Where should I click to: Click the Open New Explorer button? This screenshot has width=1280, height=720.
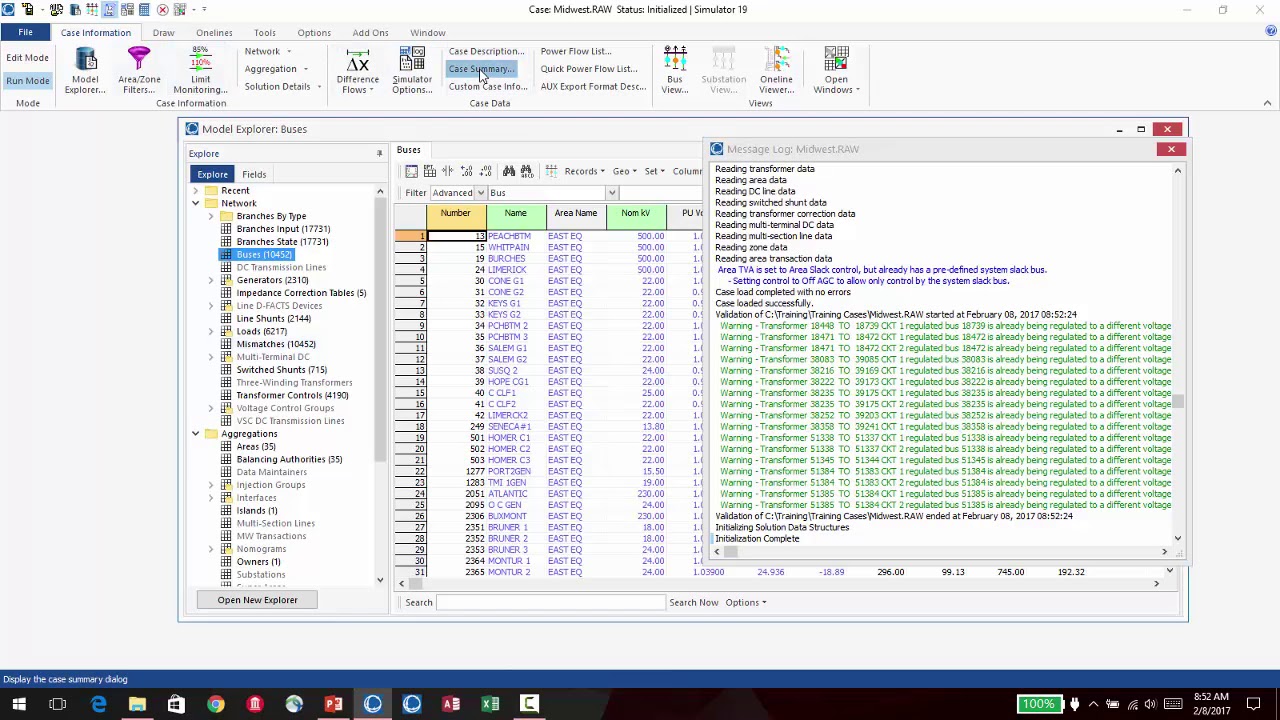[x=257, y=600]
